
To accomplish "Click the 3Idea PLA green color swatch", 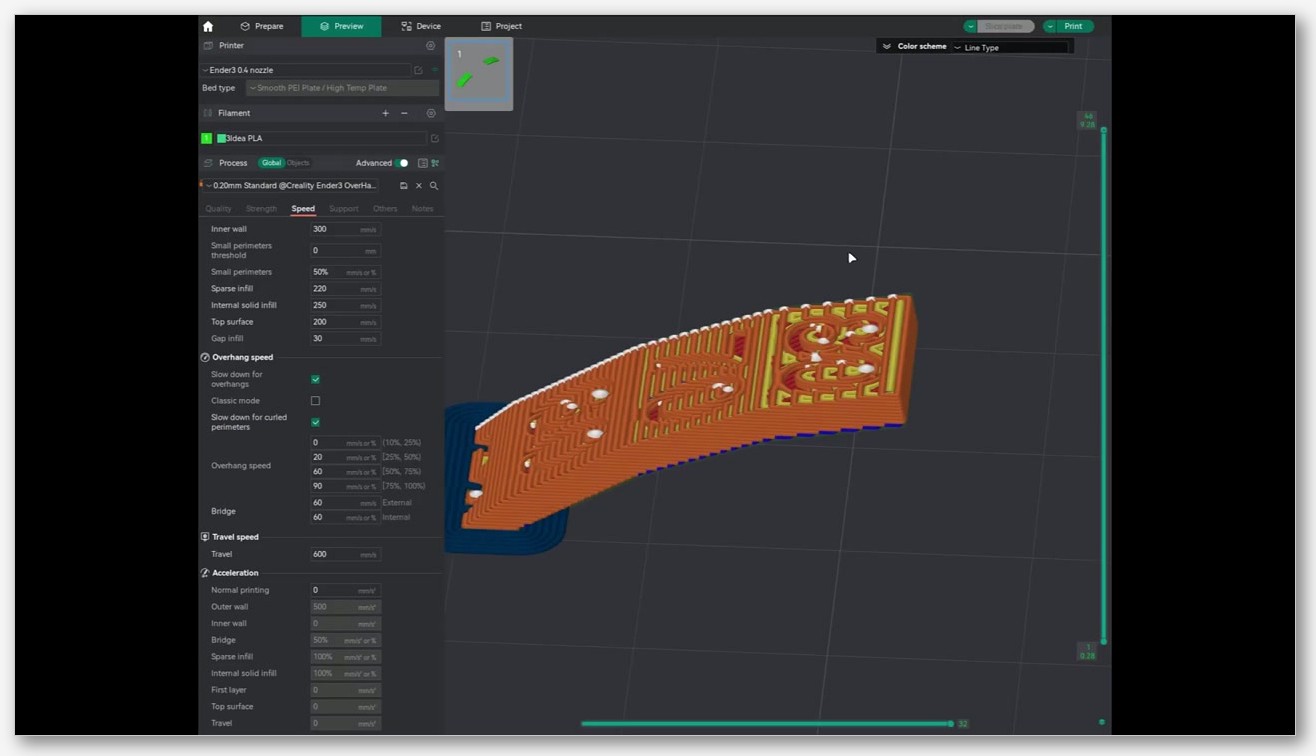I will pos(221,138).
